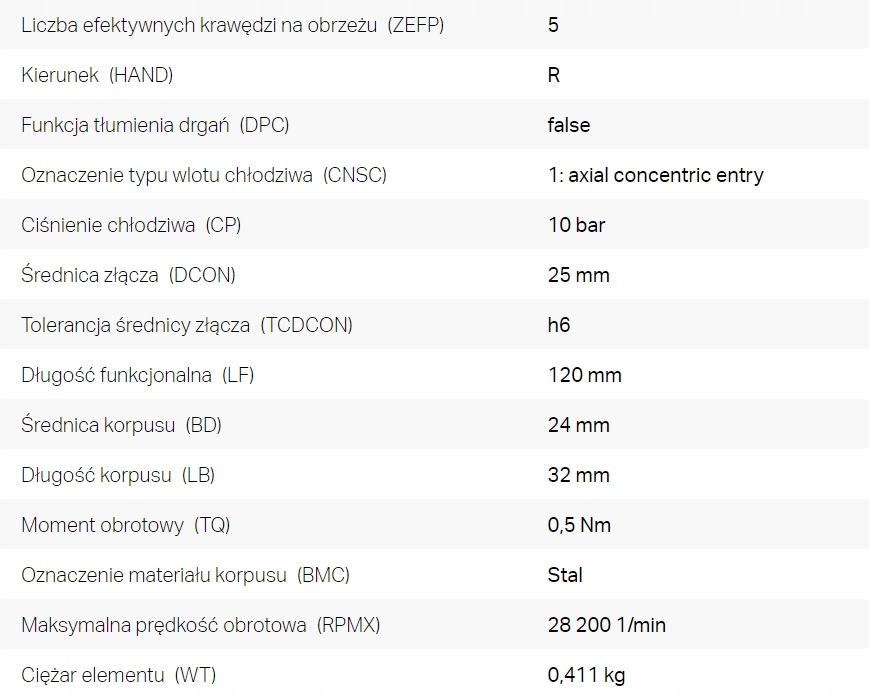Viewport: 869px width, 697px height.
Task: Click the 10 bar pressure value
Action: tap(576, 225)
